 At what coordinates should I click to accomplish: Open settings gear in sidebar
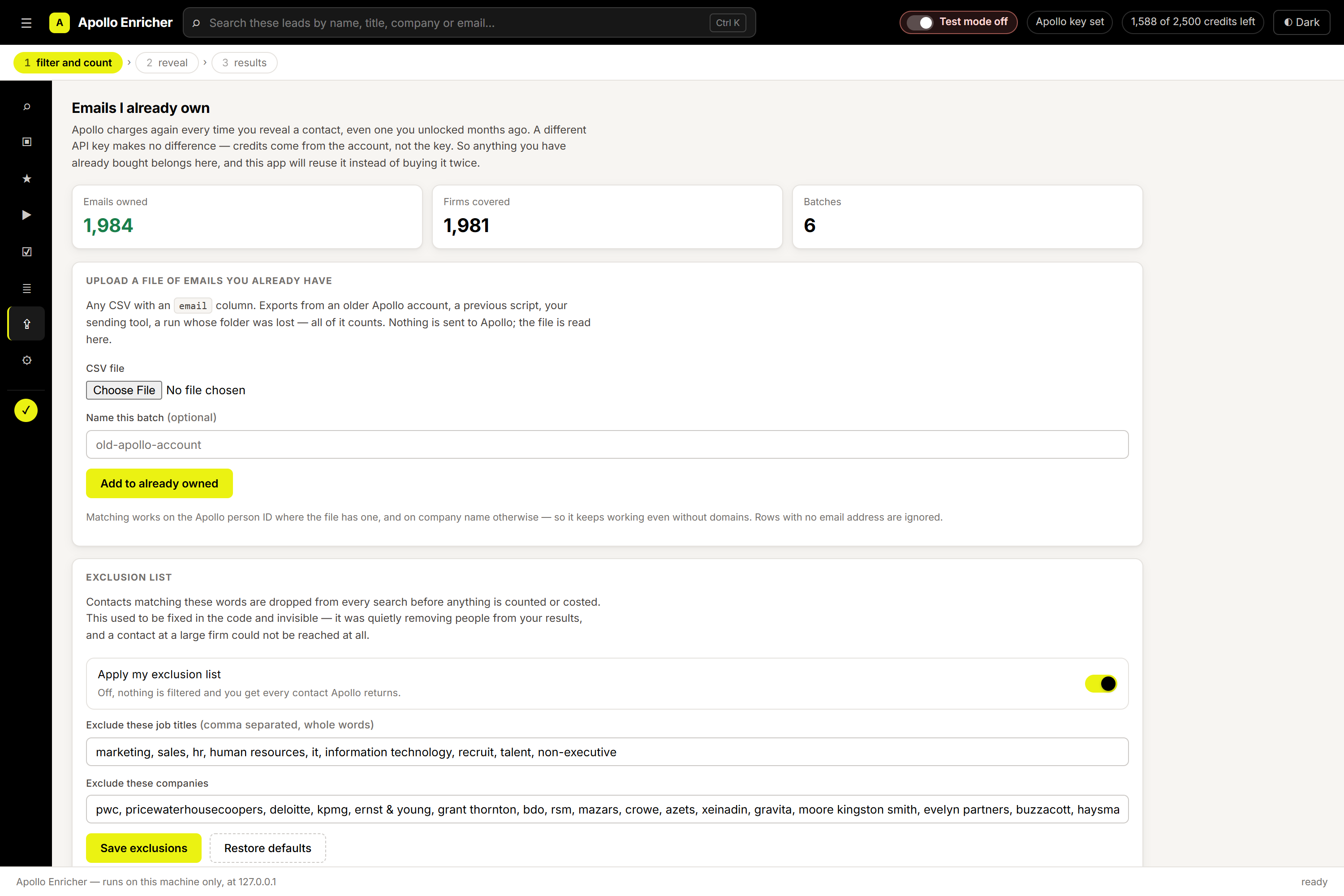tap(26, 360)
